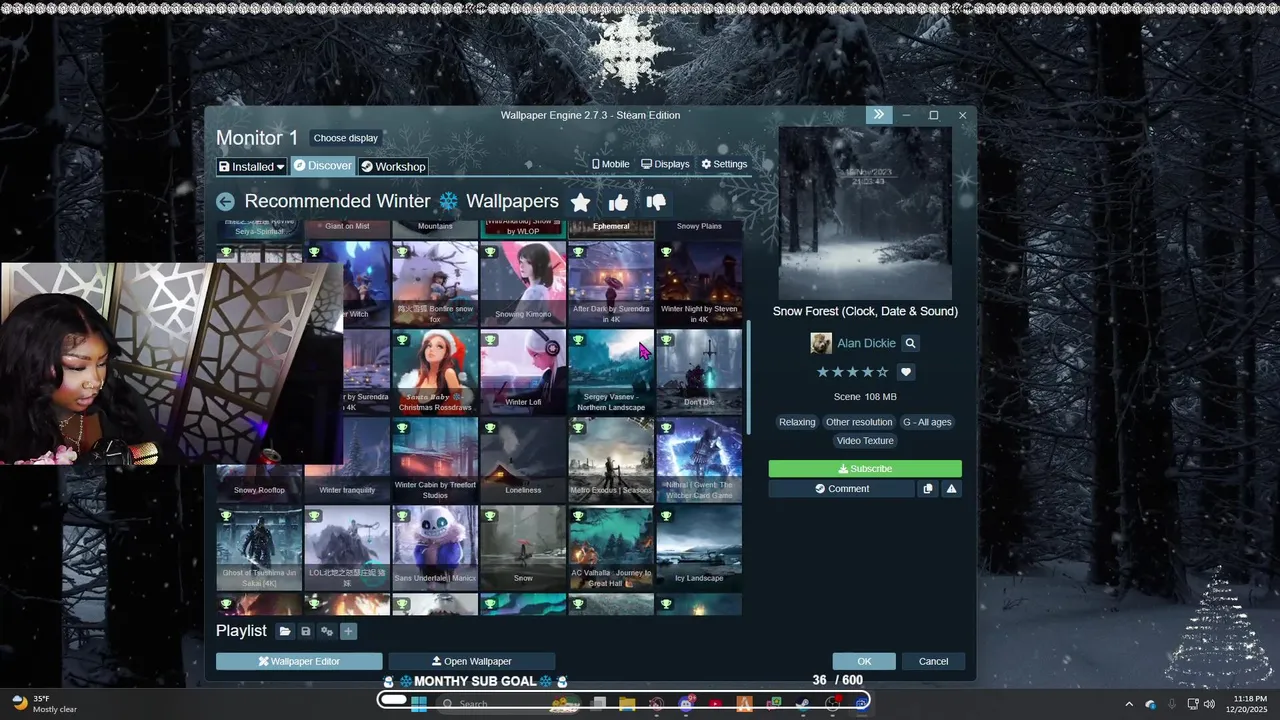
Task: Click the Other resolution tag
Action: click(859, 422)
